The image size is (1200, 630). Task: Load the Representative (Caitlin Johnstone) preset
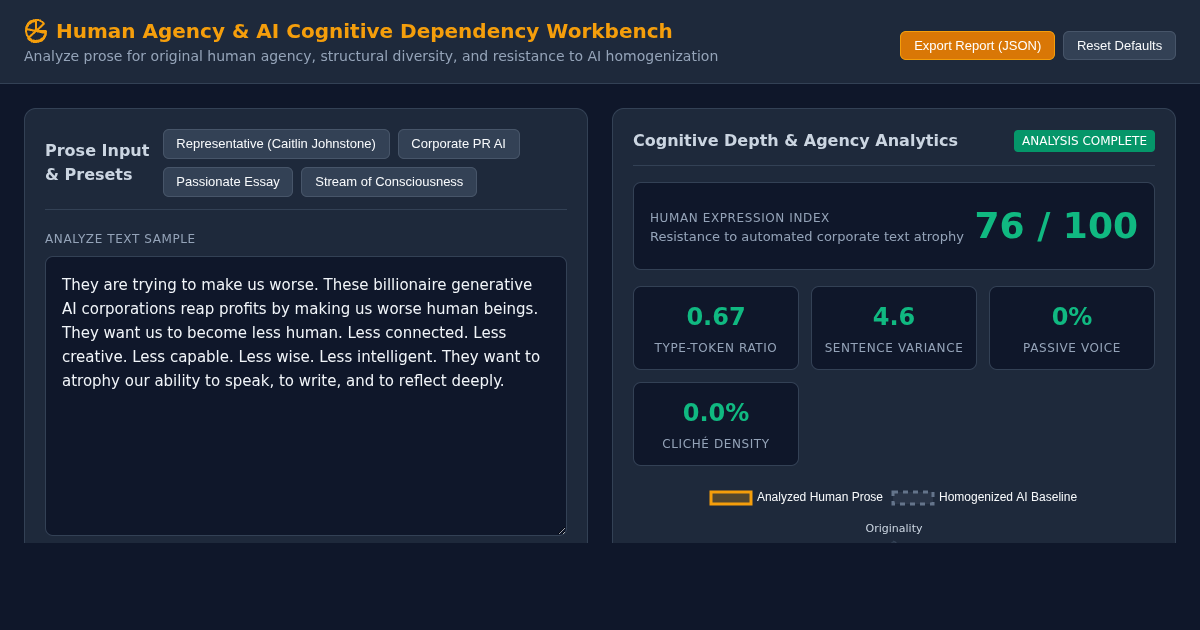click(x=276, y=144)
